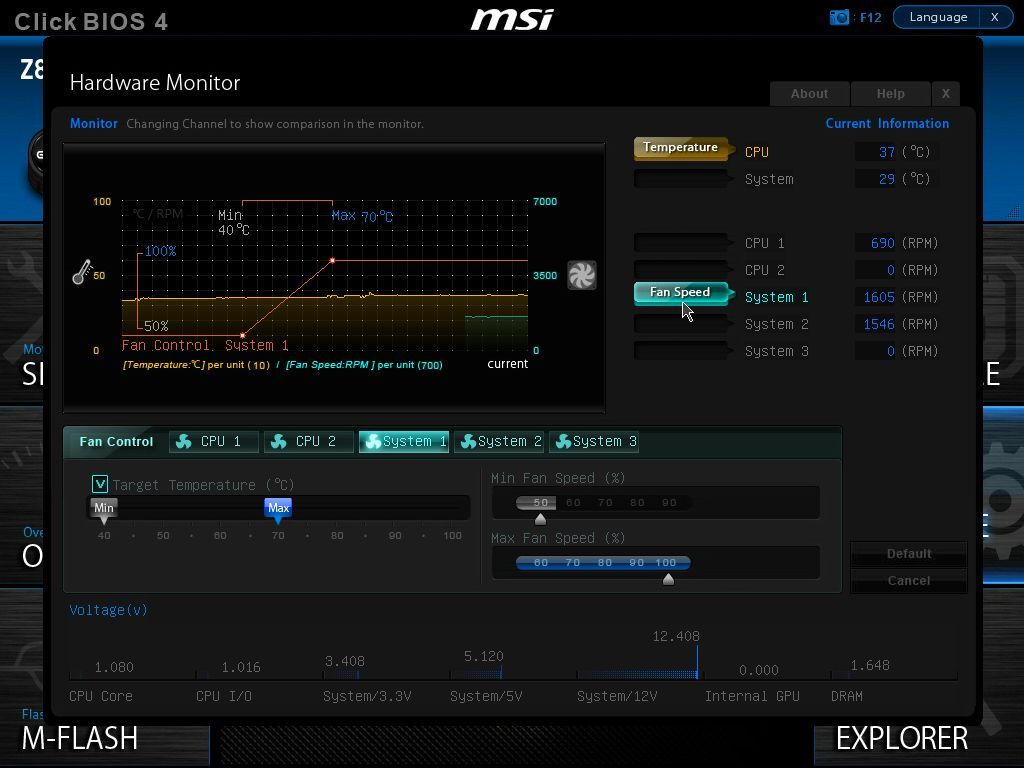Viewport: 1024px width, 768px height.
Task: Toggle Fan Speed channel for System 1
Action: point(682,293)
